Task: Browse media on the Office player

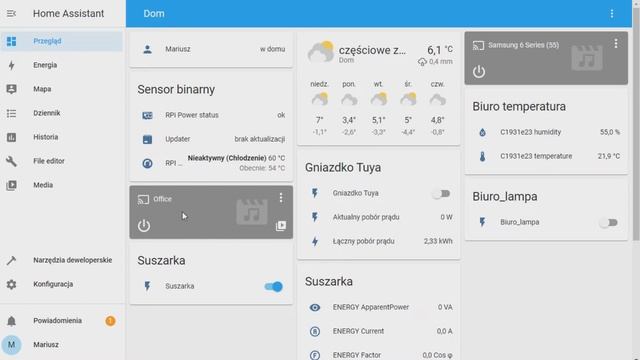Action: pyautogui.click(x=281, y=226)
